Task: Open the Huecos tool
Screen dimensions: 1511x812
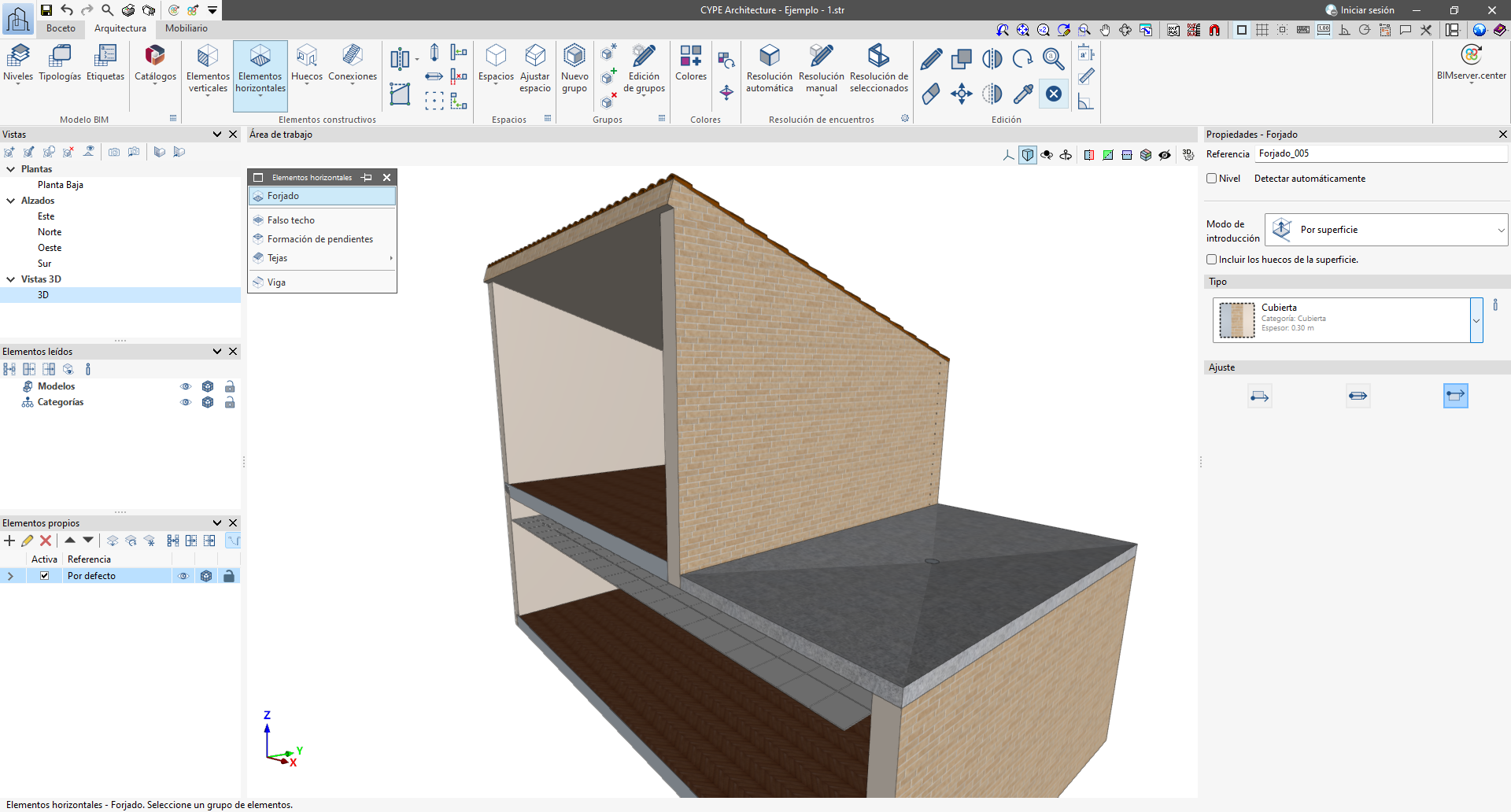Action: (306, 63)
